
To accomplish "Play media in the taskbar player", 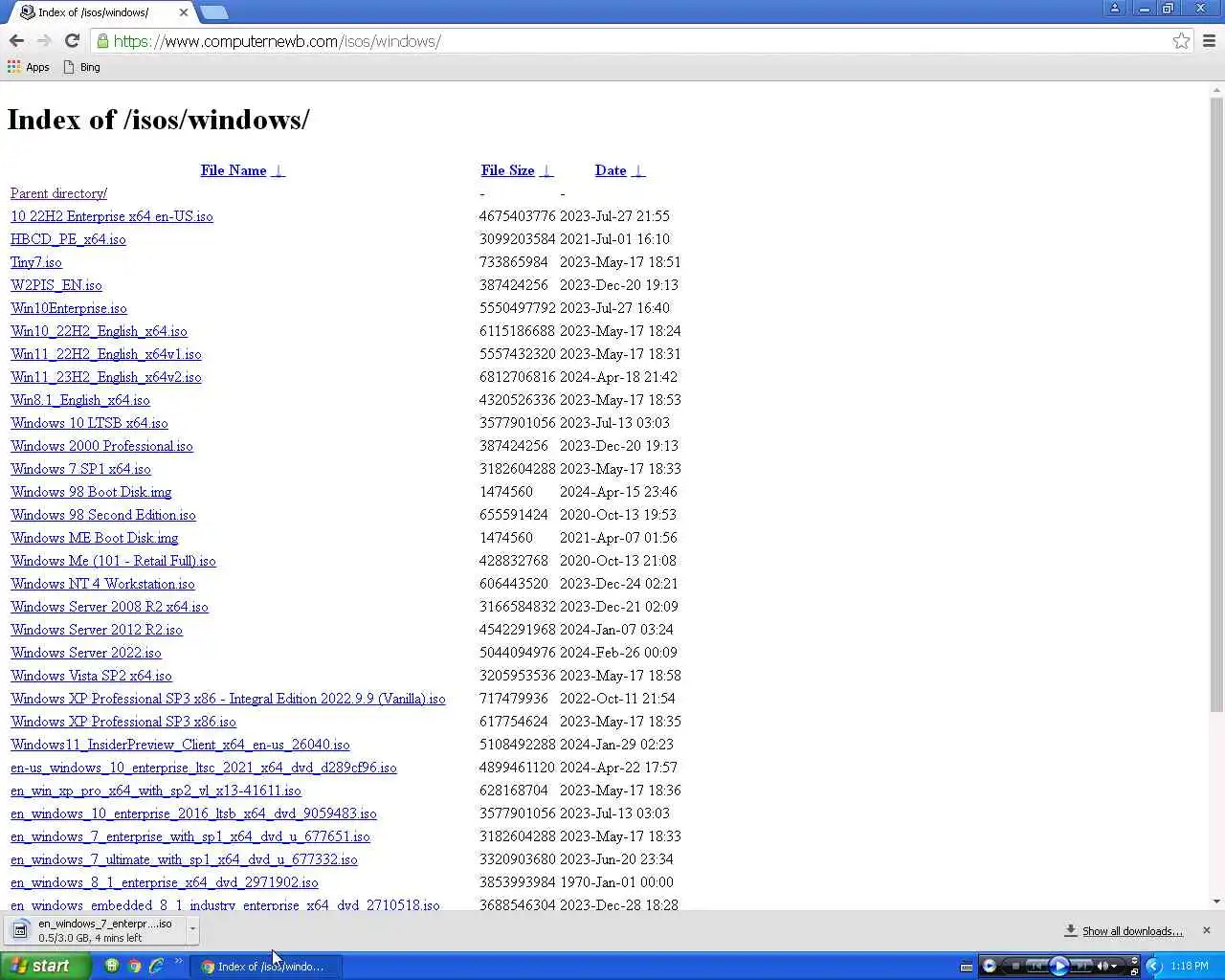I will tap(1059, 966).
